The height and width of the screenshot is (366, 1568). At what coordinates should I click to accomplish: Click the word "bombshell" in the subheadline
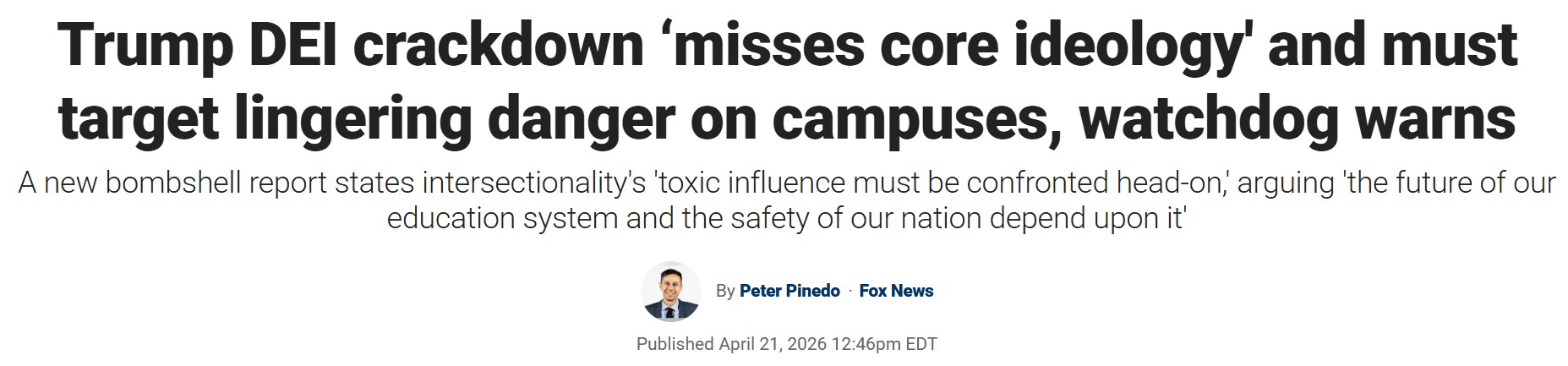173,183
